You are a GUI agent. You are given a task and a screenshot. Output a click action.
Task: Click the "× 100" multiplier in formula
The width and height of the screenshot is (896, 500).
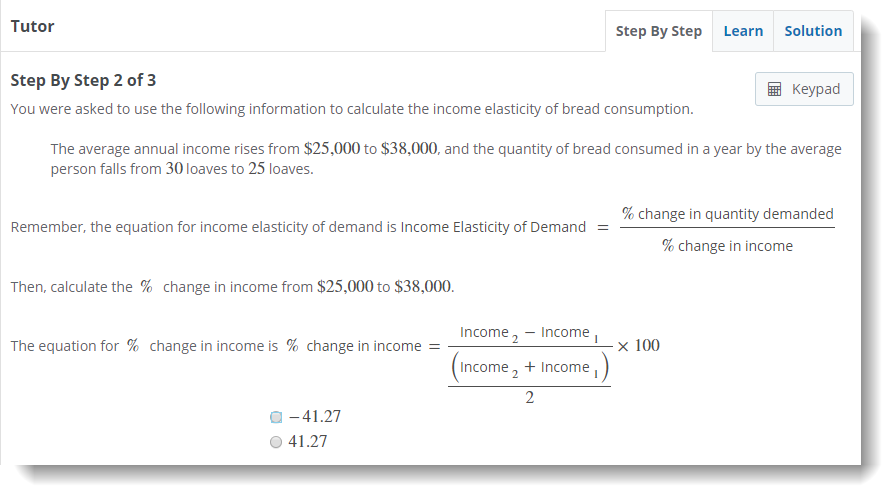(638, 346)
